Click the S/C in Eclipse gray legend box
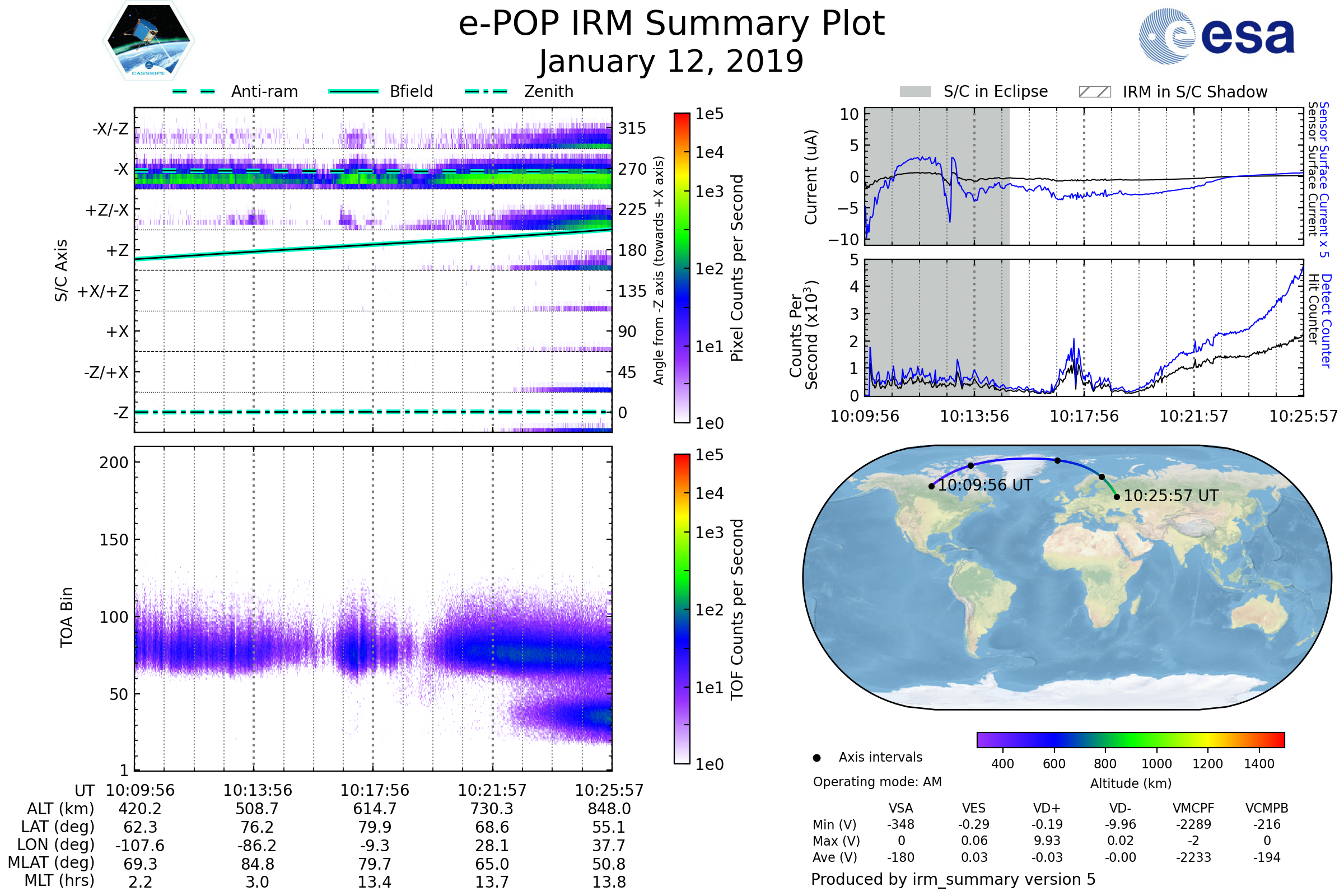This screenshot has width=1344, height=896. pos(915,92)
